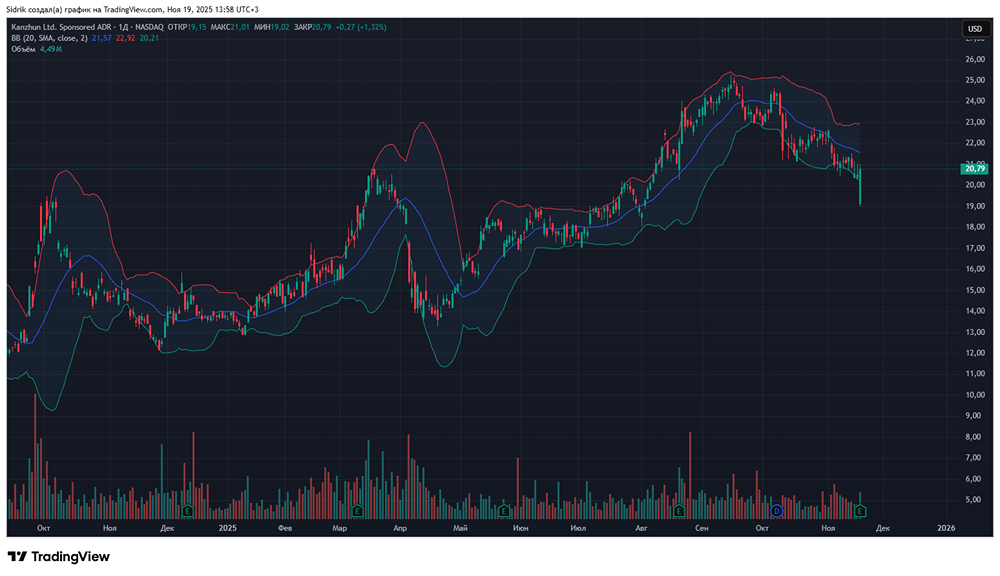The image size is (1000, 576).
Task: Select the Объём volume indicator label
Action: (24, 48)
